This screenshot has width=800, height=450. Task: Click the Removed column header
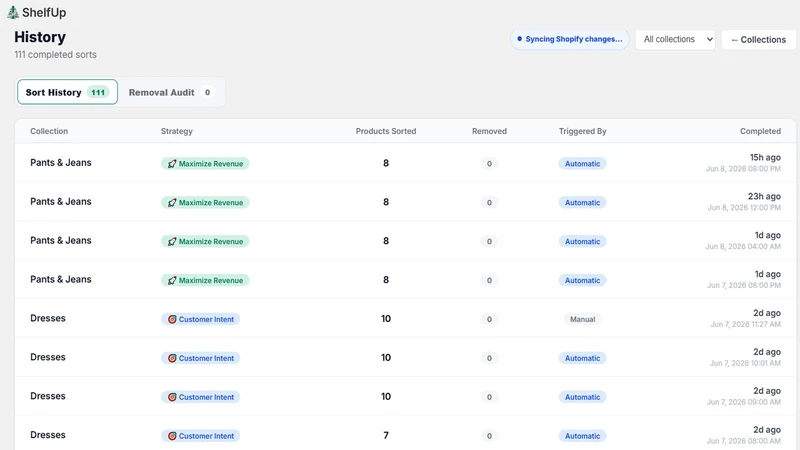click(489, 131)
